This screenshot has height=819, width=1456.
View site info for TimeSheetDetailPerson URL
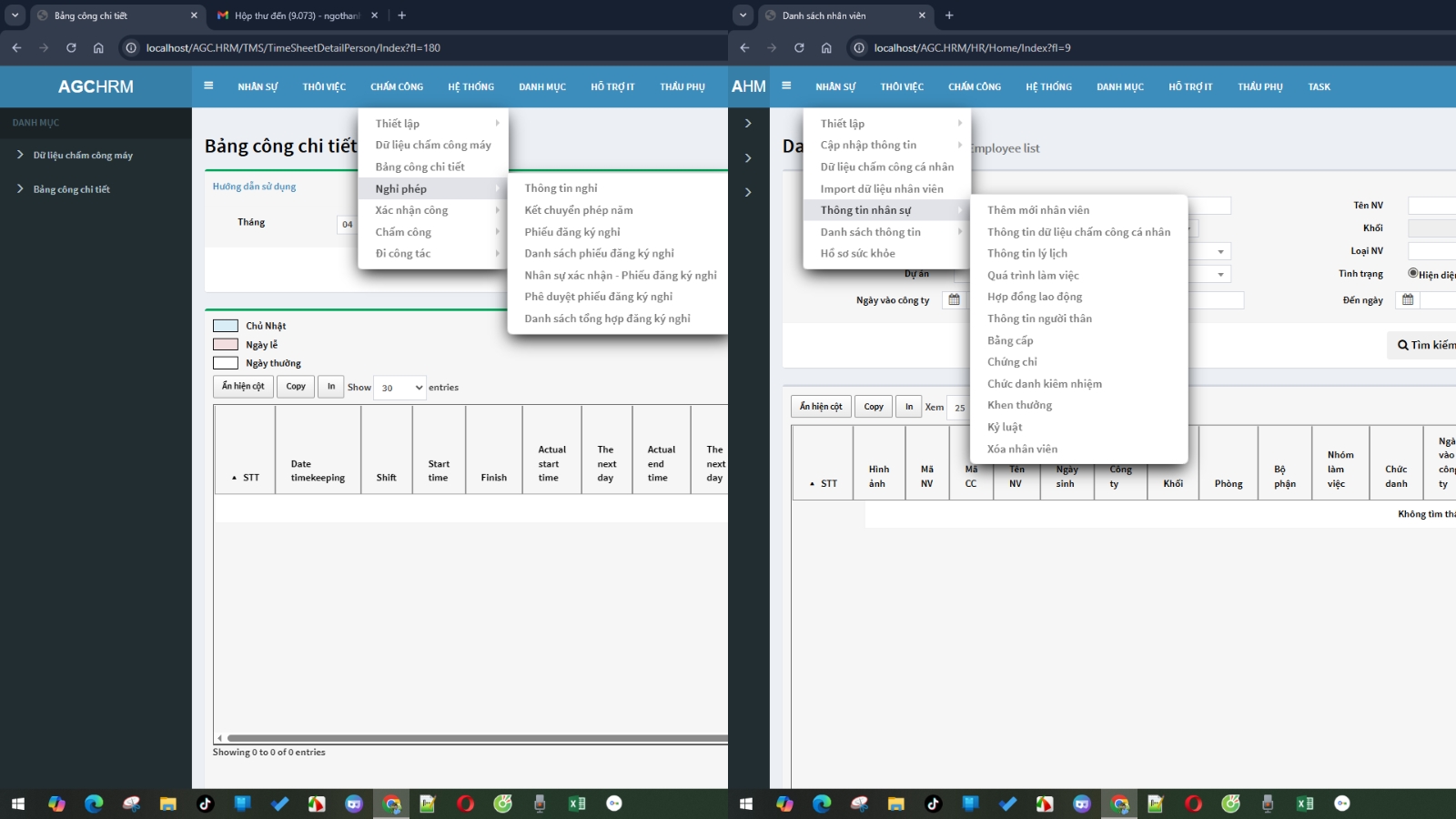pos(130,47)
